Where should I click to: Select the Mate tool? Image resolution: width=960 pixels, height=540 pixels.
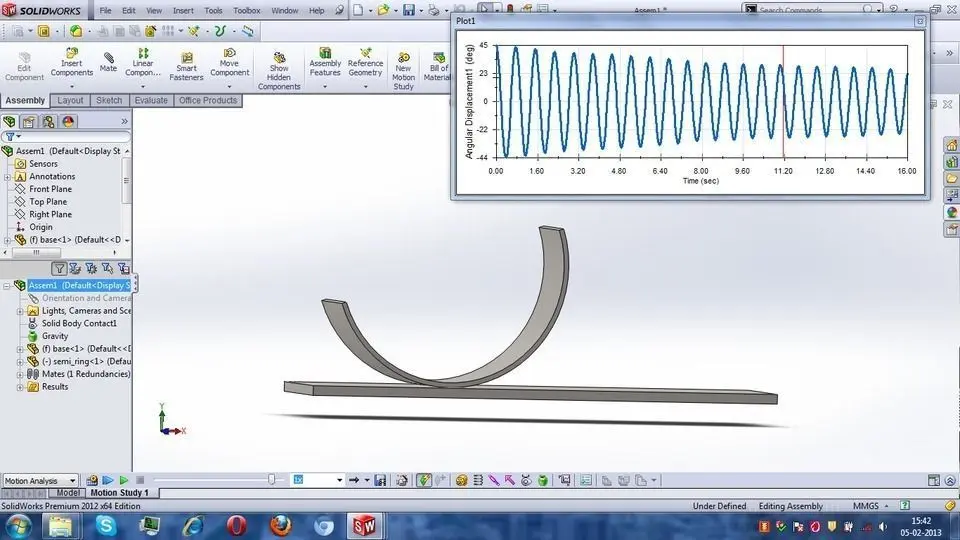(108, 61)
